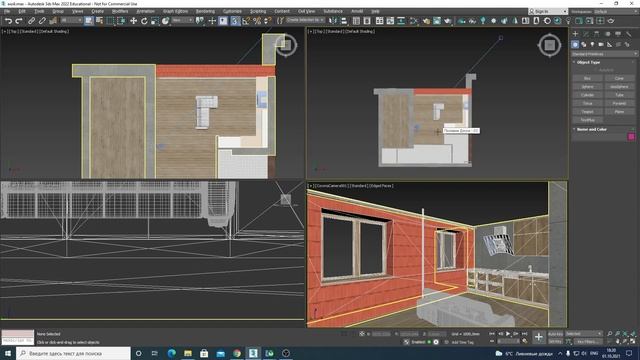Toggle Absolute/Offset transform mode
This screenshot has height=360, width=640.
[x=362, y=333]
